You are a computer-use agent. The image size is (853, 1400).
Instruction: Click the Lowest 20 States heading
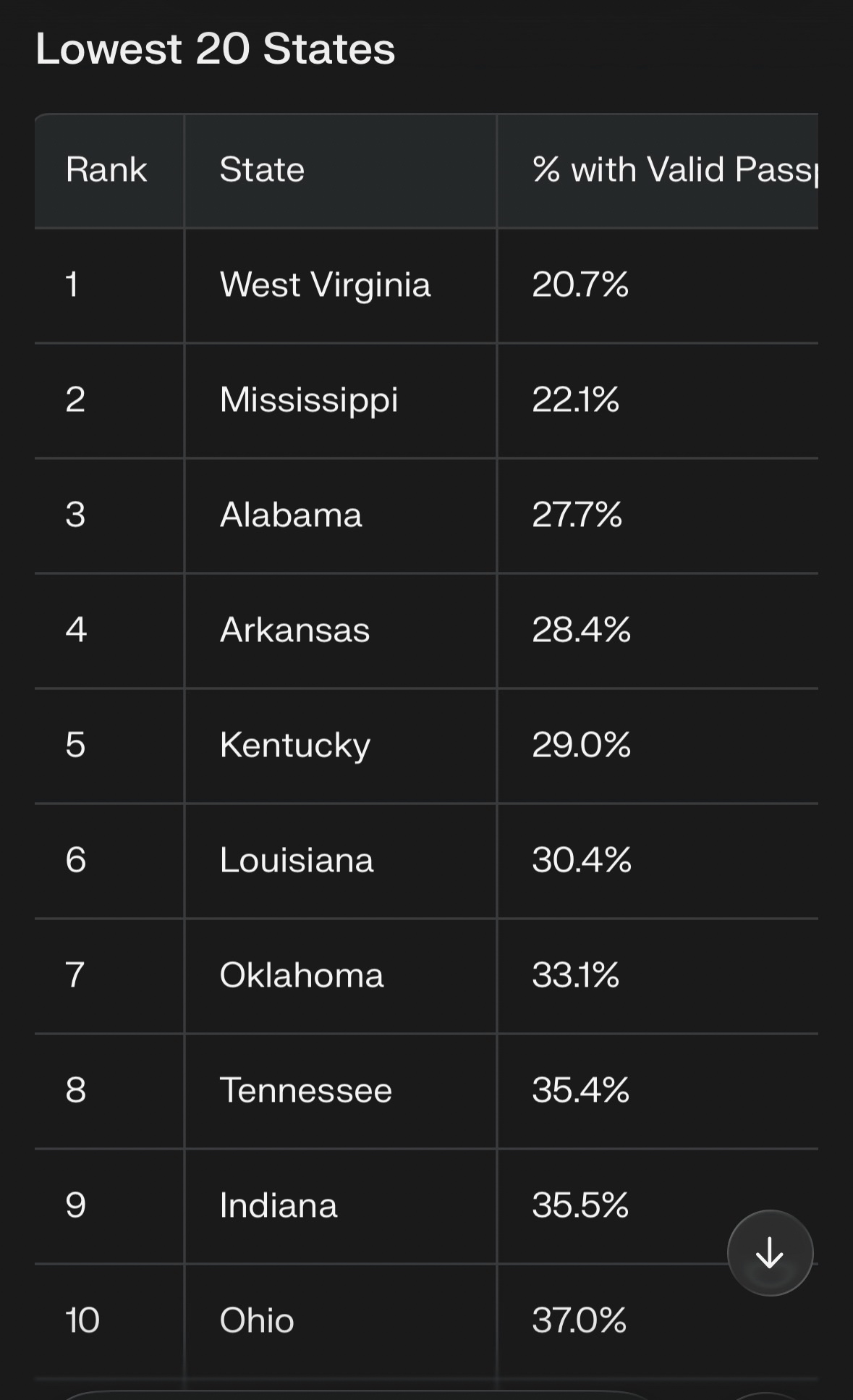216,49
